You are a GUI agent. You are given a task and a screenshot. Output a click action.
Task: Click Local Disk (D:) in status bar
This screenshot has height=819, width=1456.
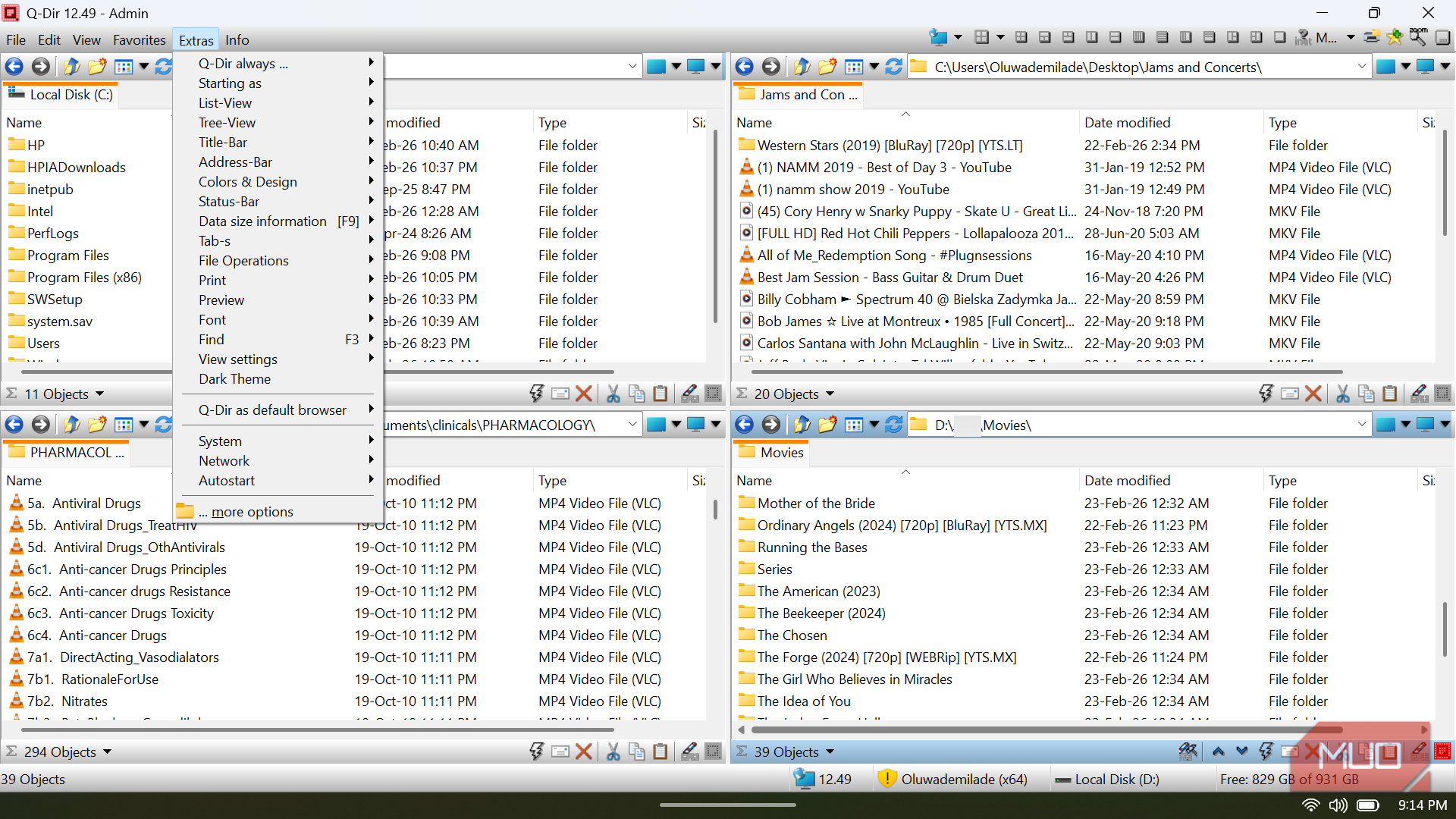[x=1107, y=779]
